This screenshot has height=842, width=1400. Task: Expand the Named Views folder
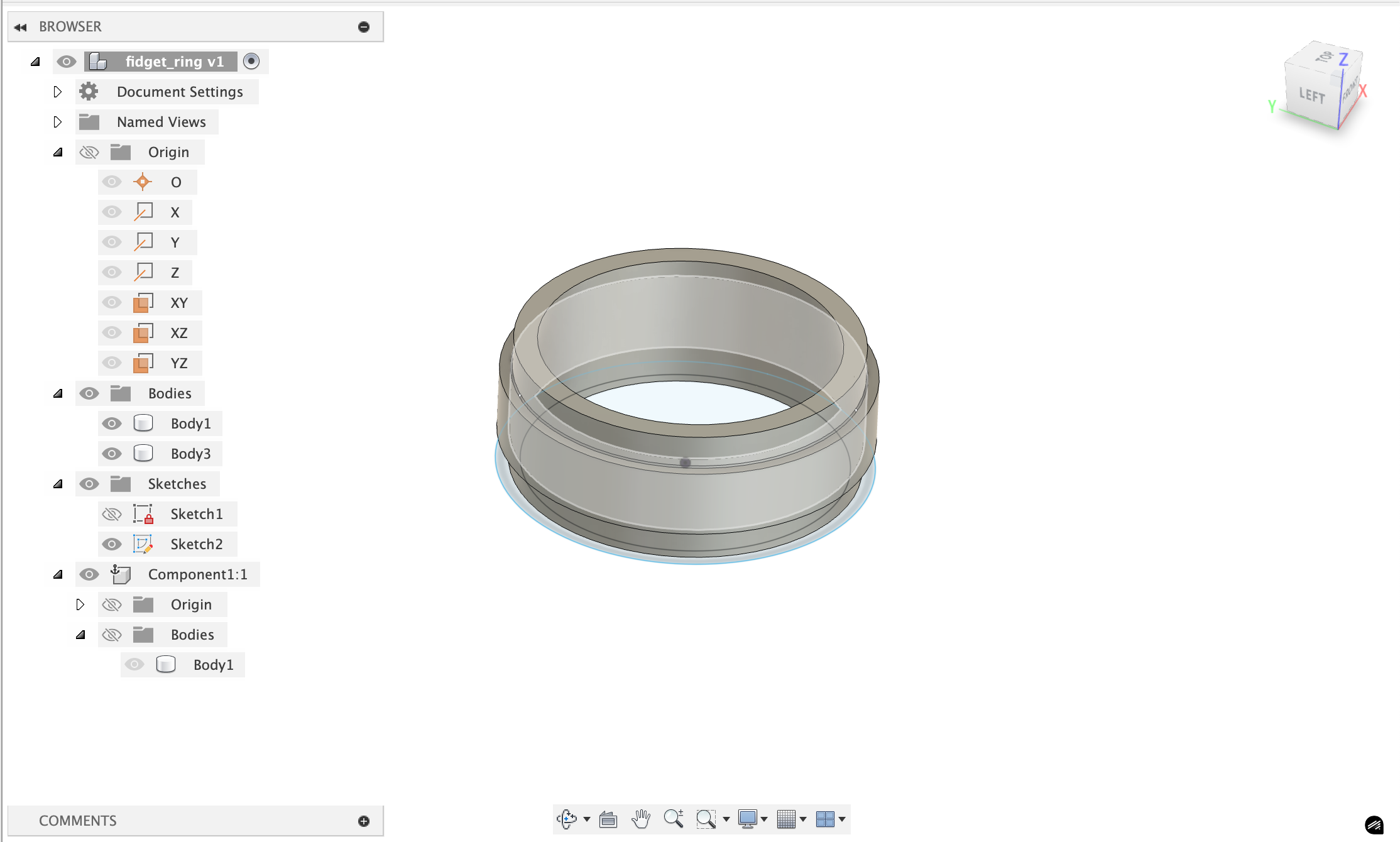click(x=57, y=121)
